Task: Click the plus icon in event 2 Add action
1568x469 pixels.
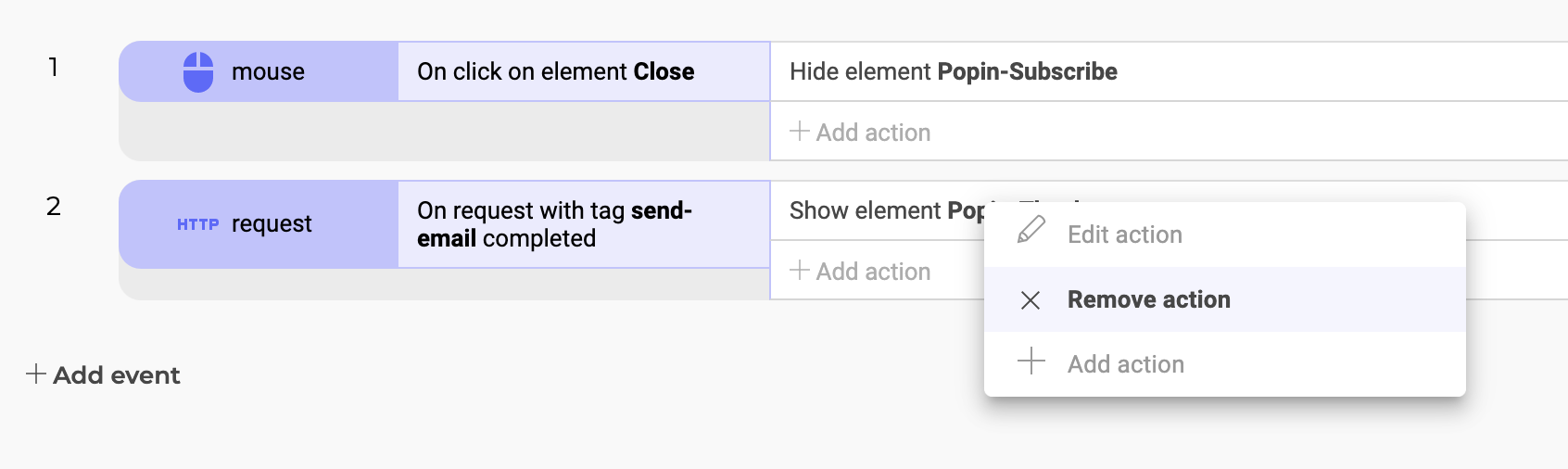Action: [800, 270]
